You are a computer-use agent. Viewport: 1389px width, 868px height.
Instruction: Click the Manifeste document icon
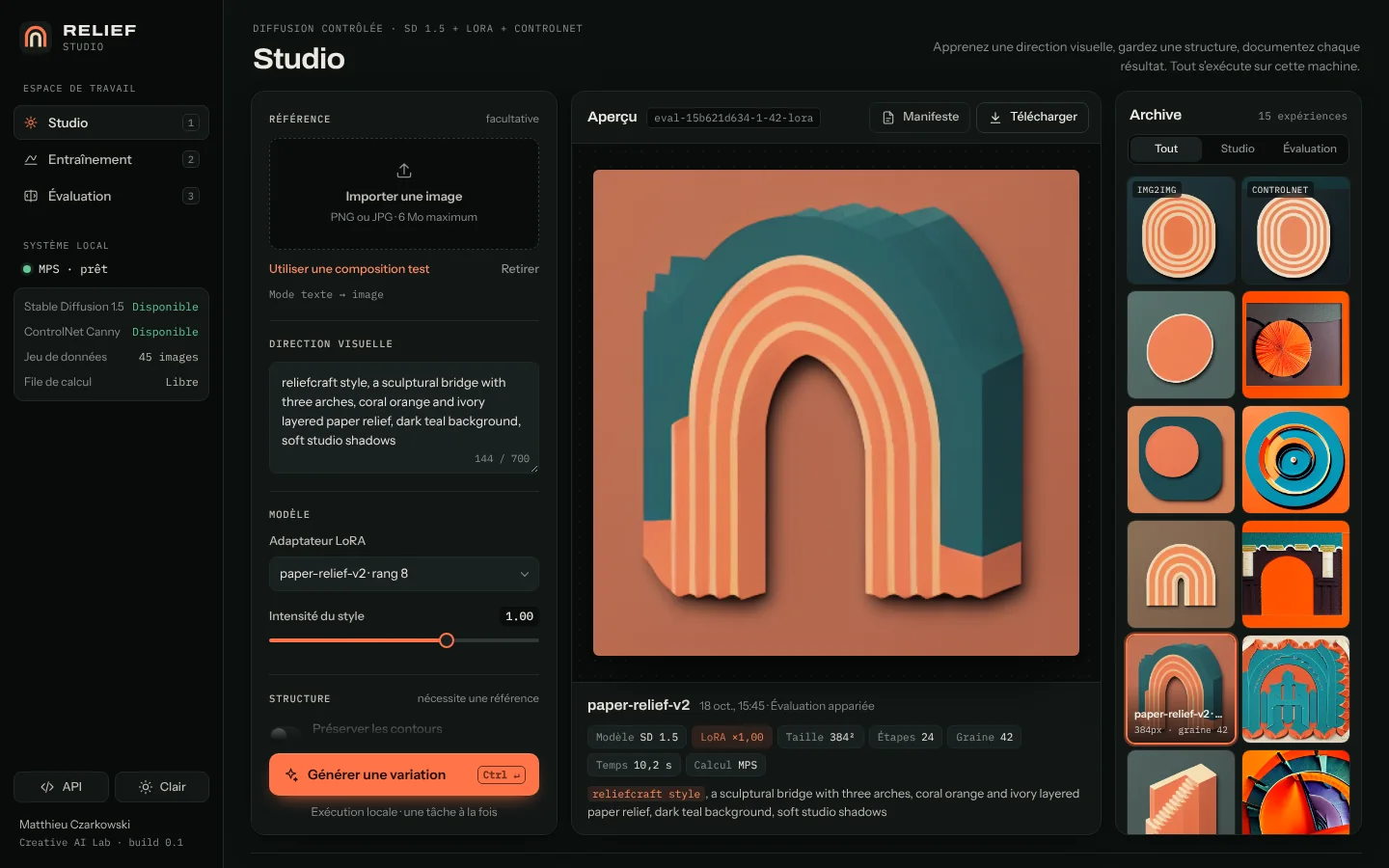click(888, 118)
